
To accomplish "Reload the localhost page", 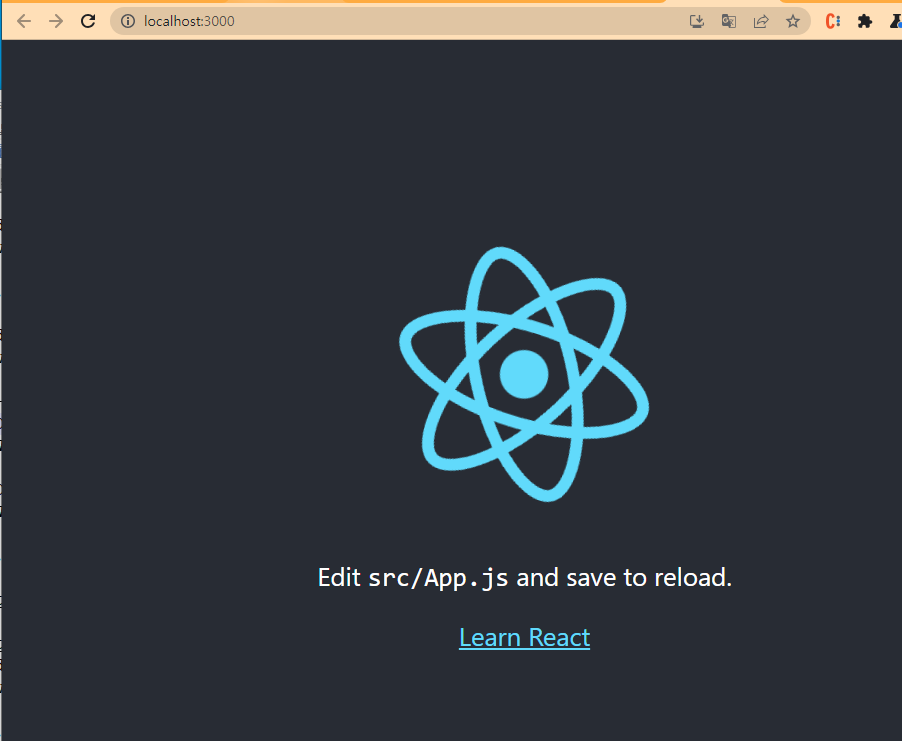I will coord(88,21).
